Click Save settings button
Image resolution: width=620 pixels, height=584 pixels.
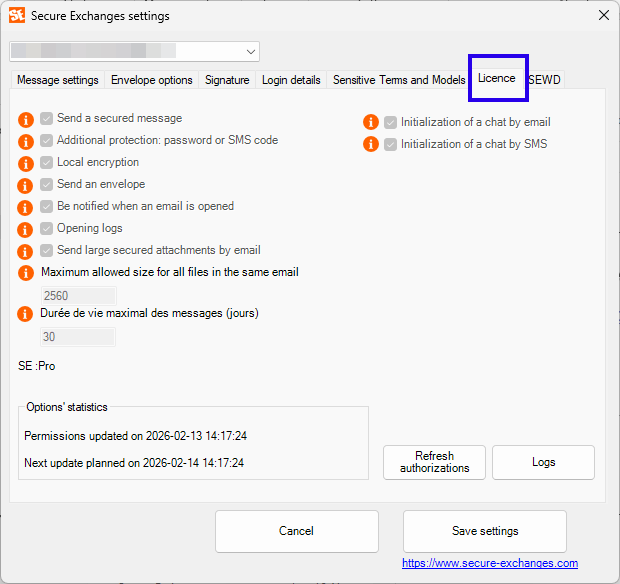tap(485, 531)
